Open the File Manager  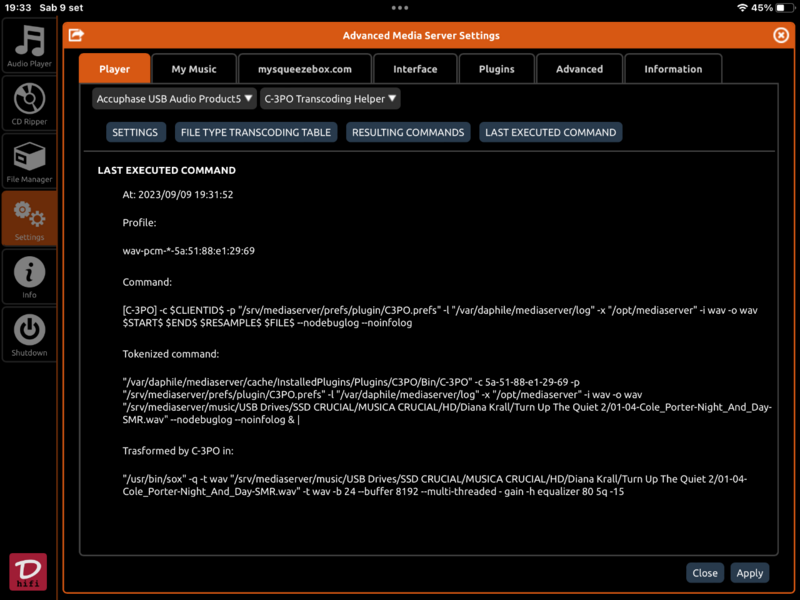[x=29, y=160]
